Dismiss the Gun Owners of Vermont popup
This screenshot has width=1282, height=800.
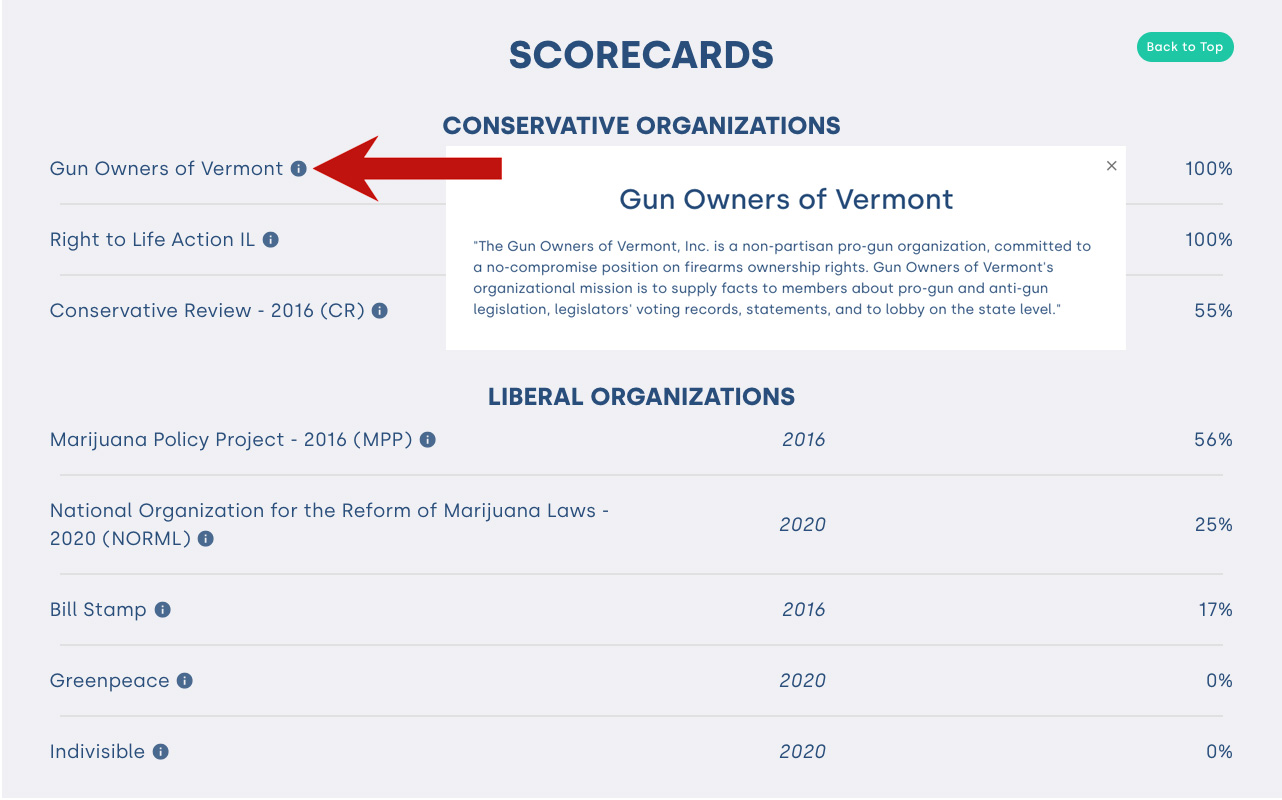[x=1111, y=166]
